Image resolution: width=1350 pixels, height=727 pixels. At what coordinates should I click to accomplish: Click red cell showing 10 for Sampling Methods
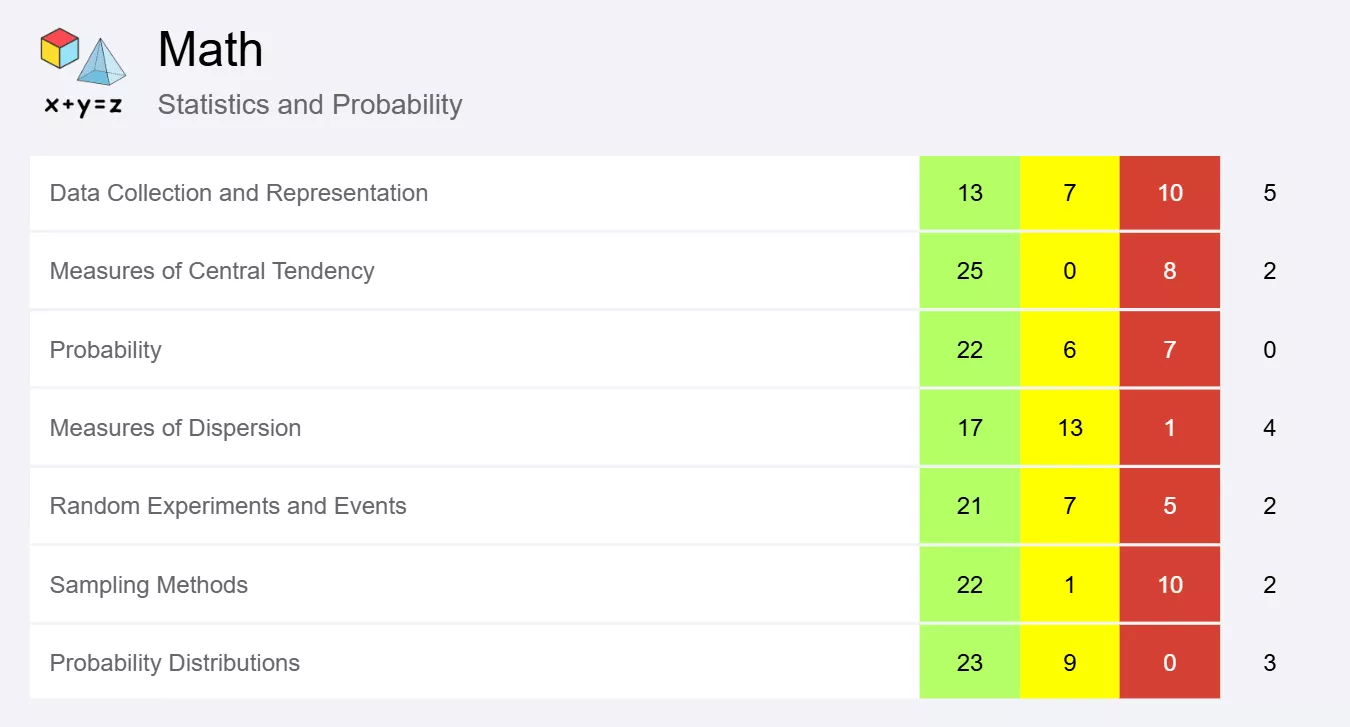1170,585
